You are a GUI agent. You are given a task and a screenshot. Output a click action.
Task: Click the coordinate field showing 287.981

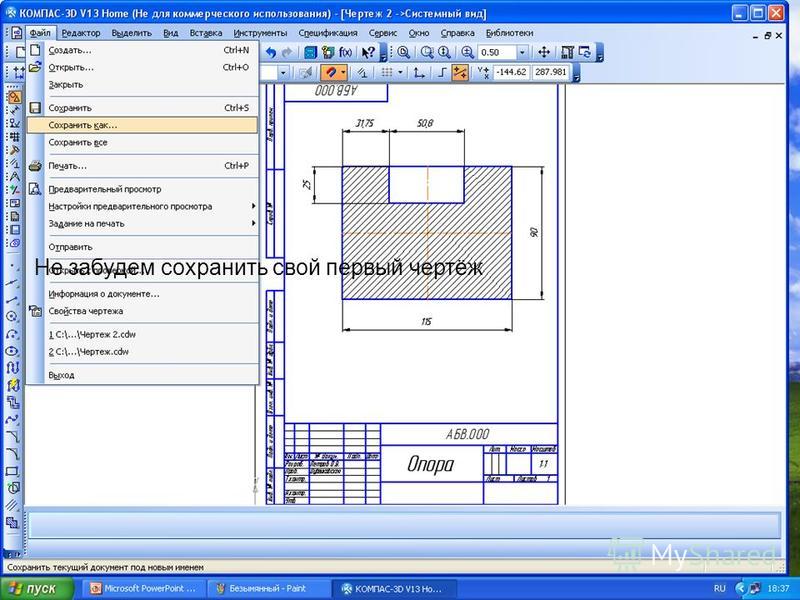coord(551,72)
